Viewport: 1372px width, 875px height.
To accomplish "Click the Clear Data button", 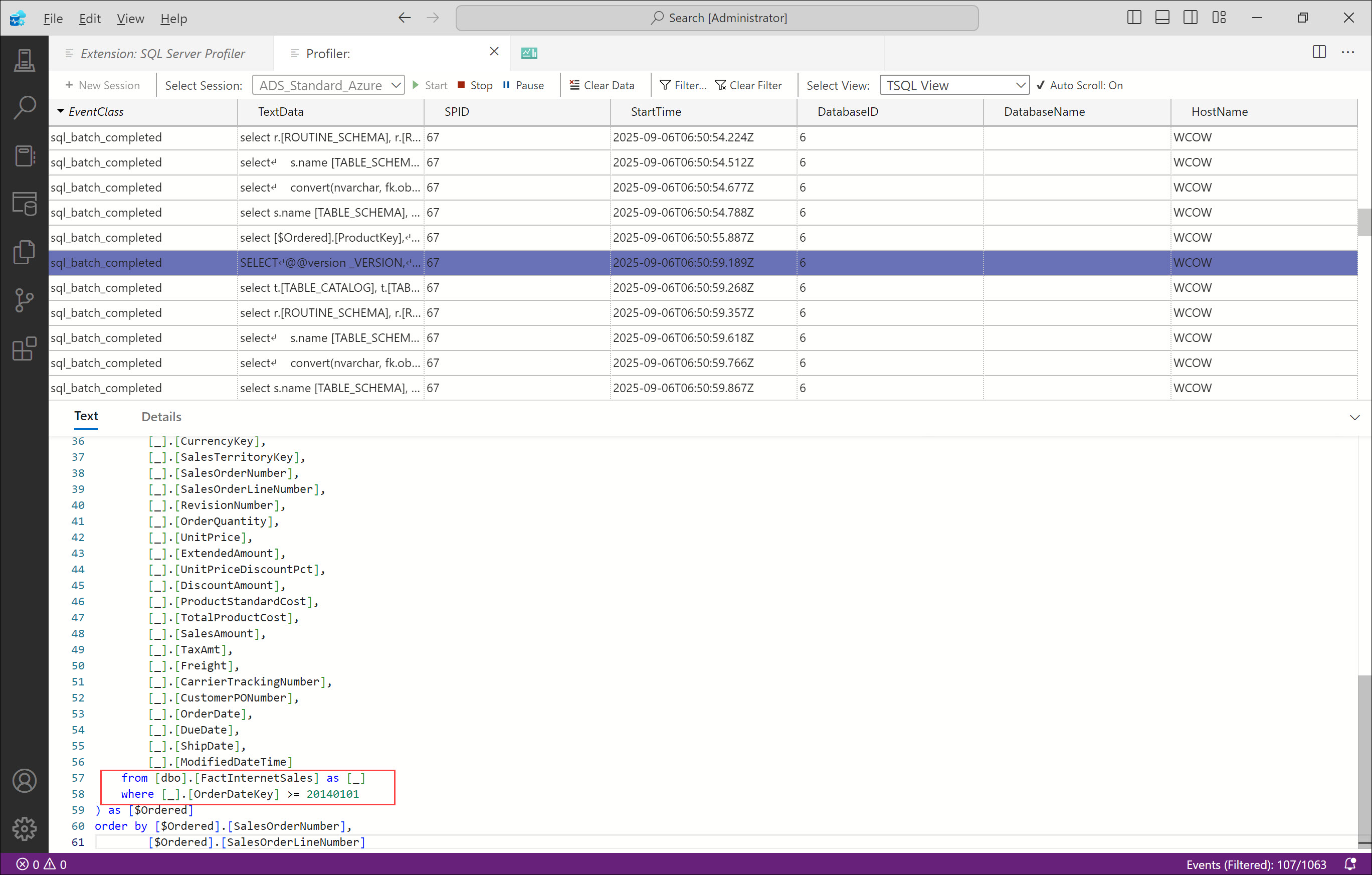I will [x=602, y=86].
